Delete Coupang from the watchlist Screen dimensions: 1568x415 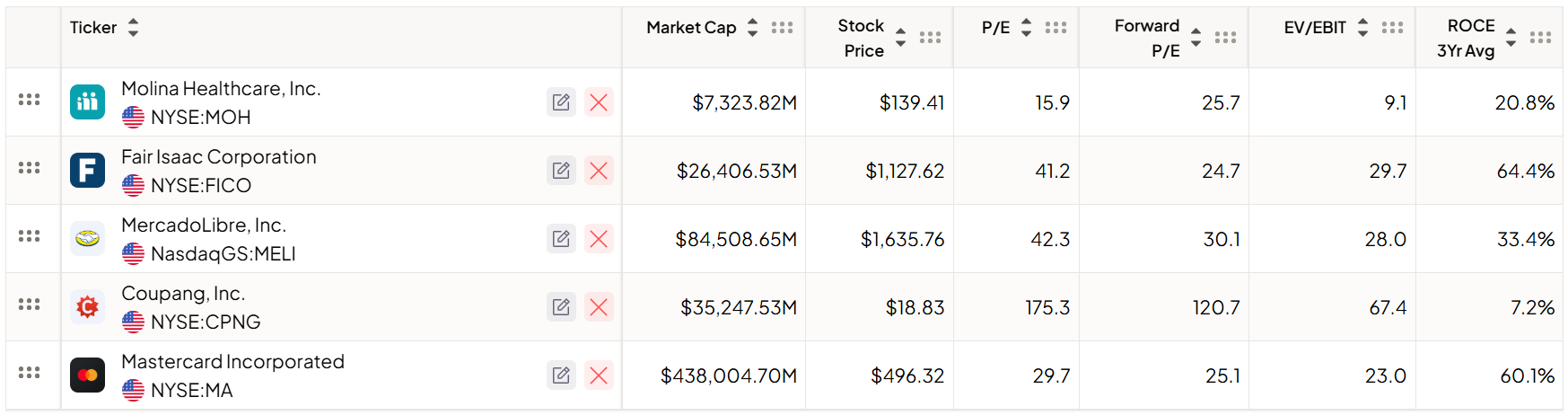[599, 307]
